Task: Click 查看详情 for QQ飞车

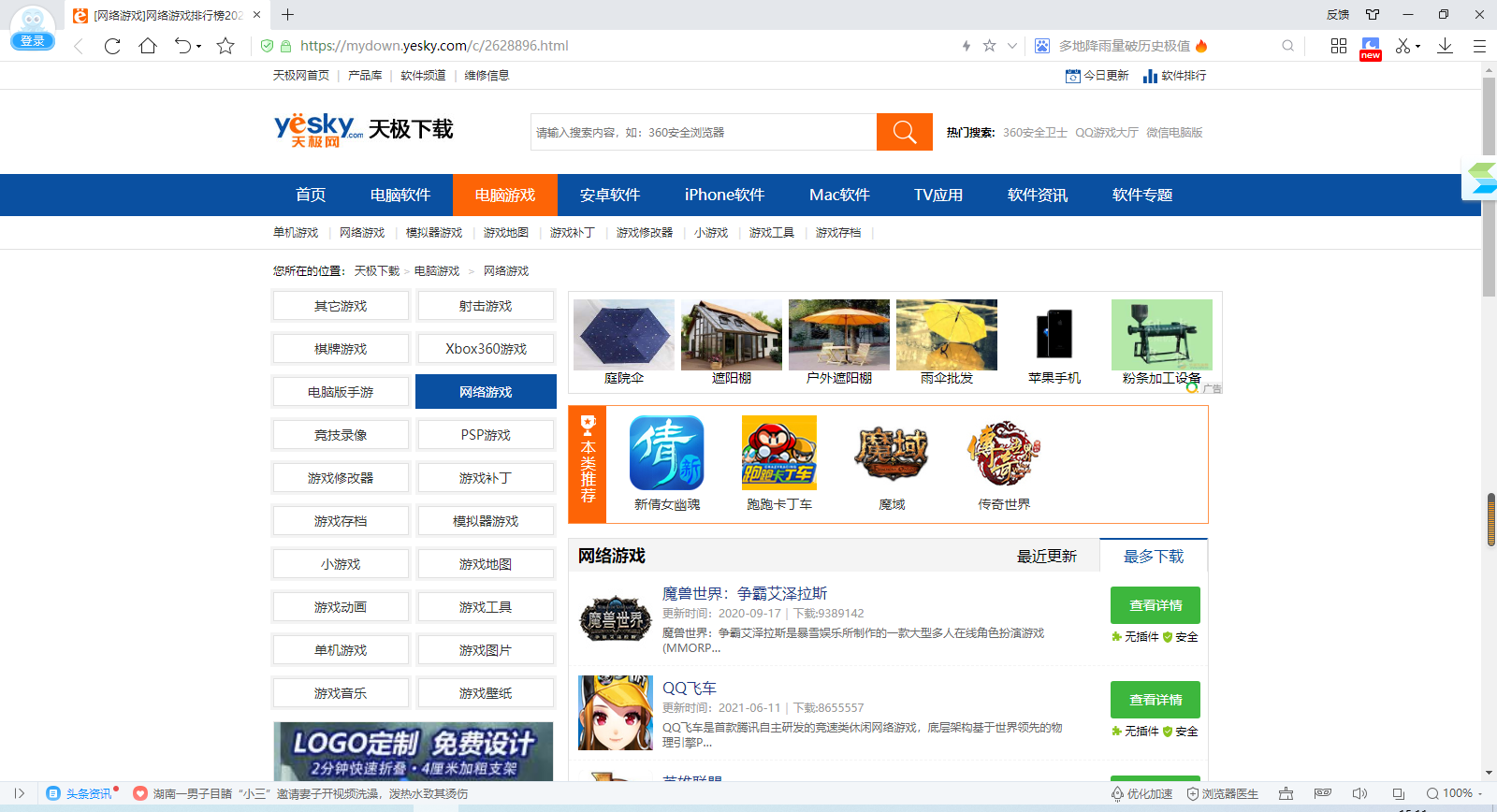Action: pos(1155,700)
